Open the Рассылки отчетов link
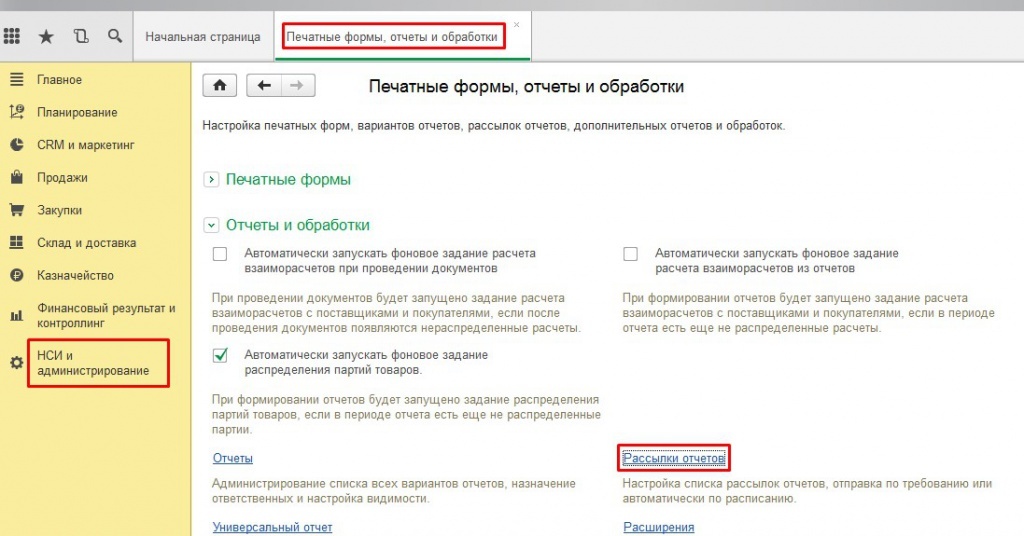 click(673, 458)
